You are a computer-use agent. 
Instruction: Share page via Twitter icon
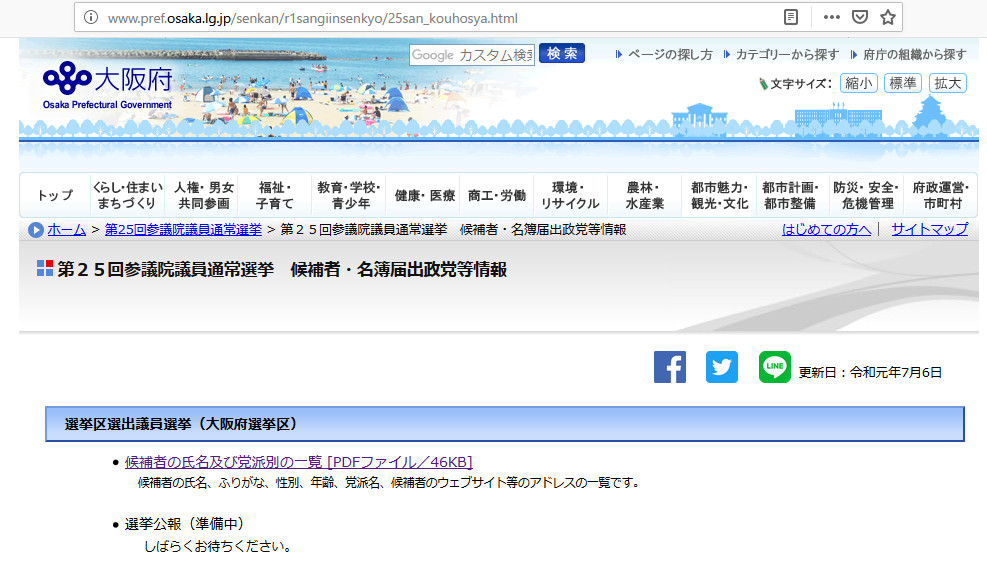coord(722,367)
